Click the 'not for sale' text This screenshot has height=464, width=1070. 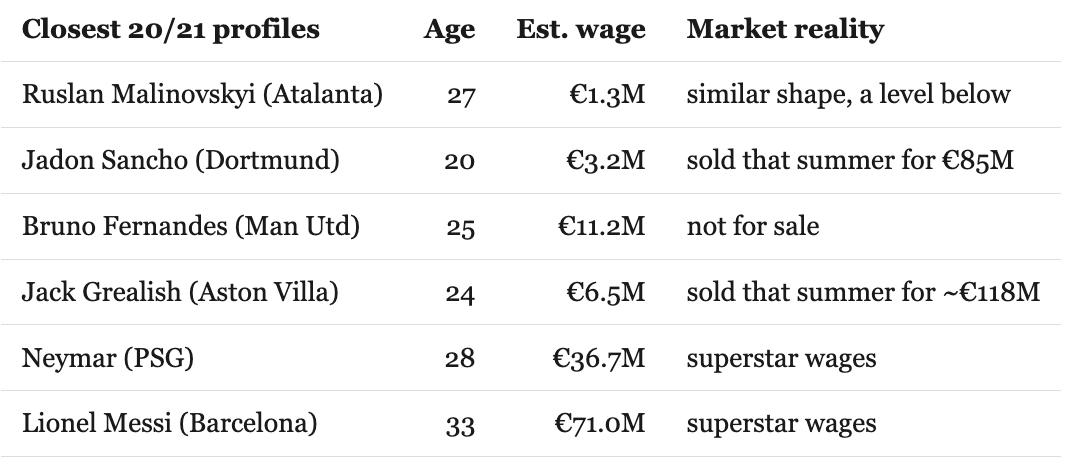tap(753, 226)
